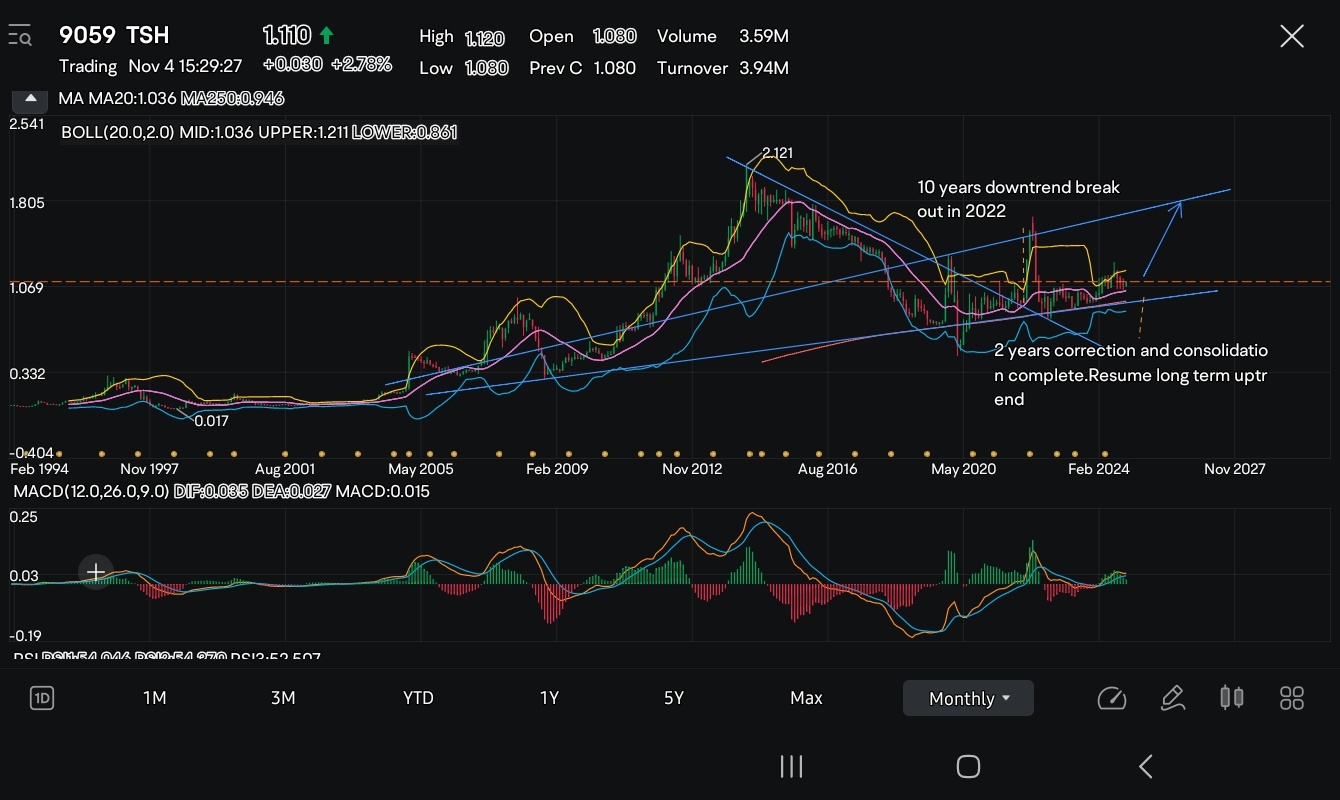Viewport: 1340px width, 800px height.
Task: Change the candlestick chart type icon
Action: (1232, 698)
